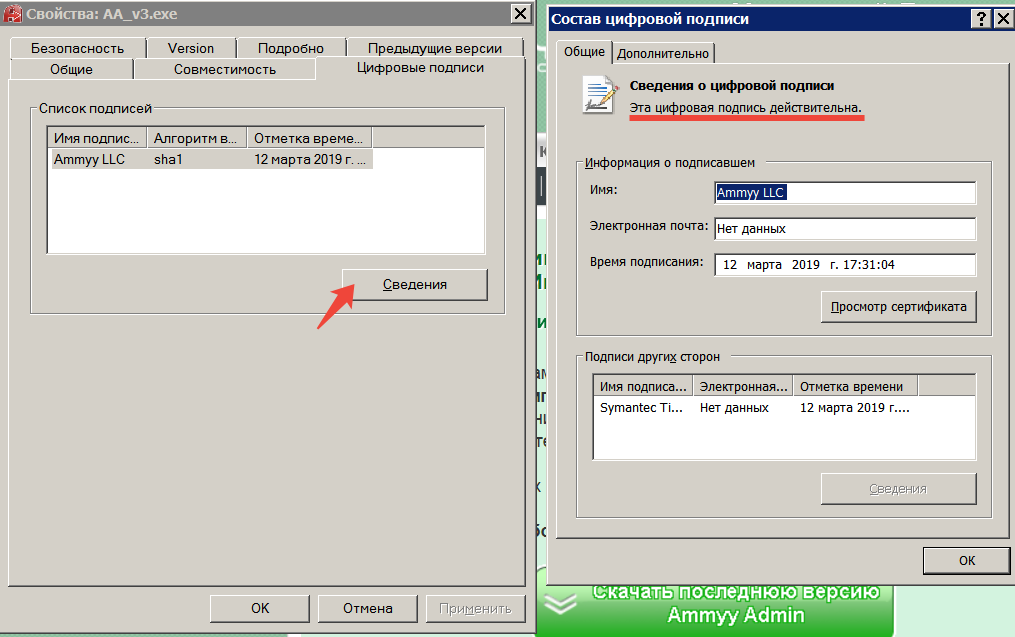Screen dimensions: 1015x637
Task: Sort by Алгоритм column header
Action: tap(197, 139)
